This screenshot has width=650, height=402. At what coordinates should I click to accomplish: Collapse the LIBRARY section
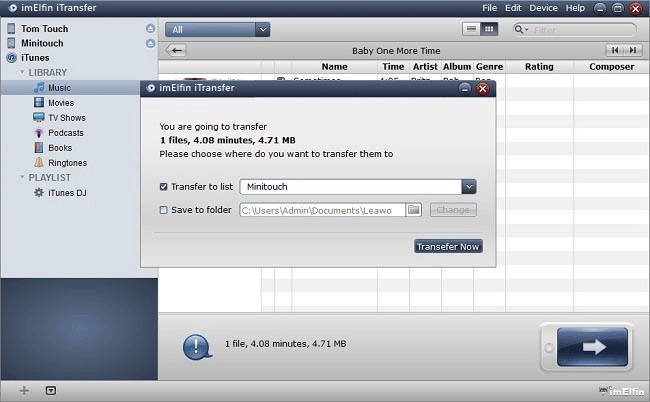22,73
